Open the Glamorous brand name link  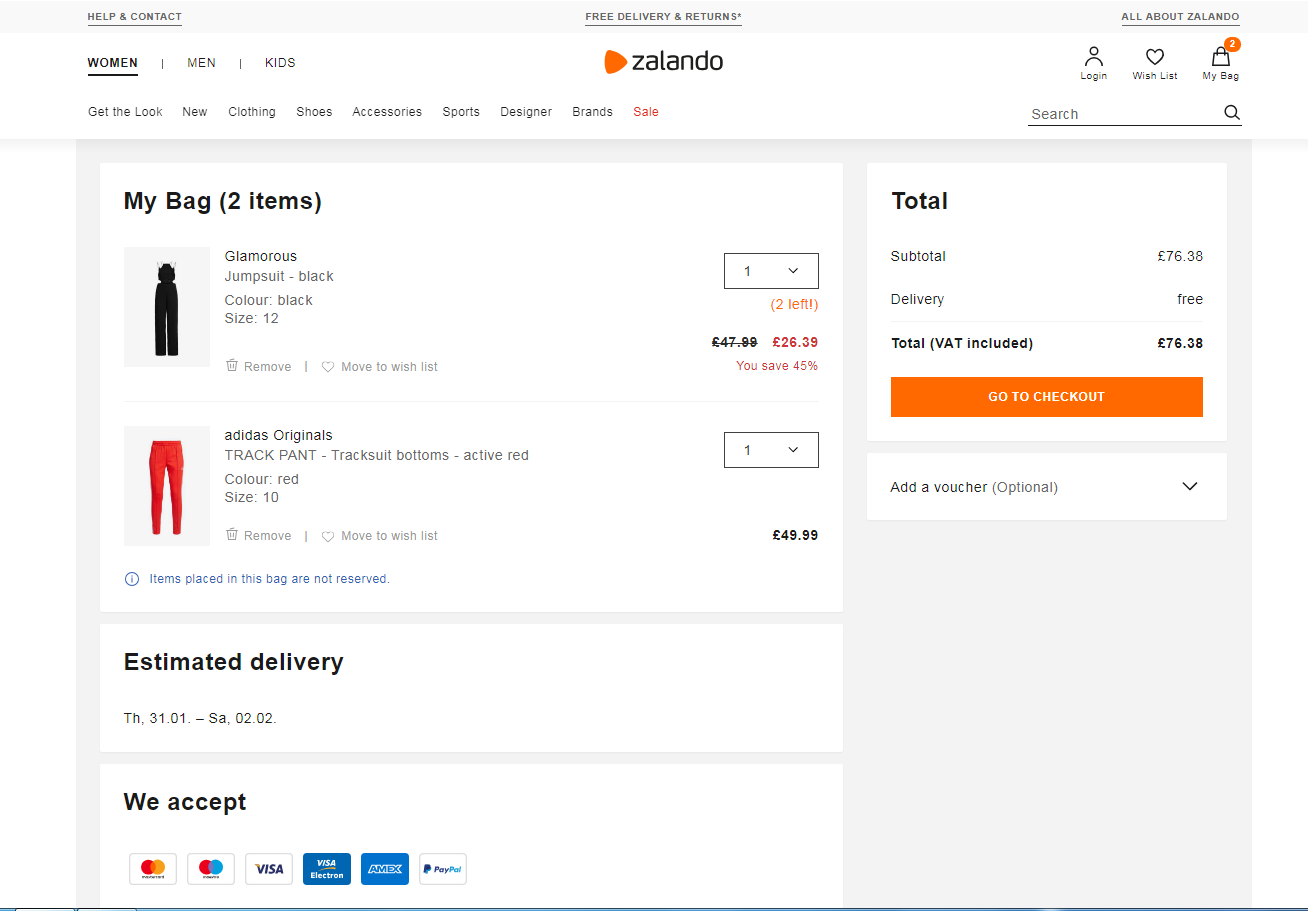261,256
